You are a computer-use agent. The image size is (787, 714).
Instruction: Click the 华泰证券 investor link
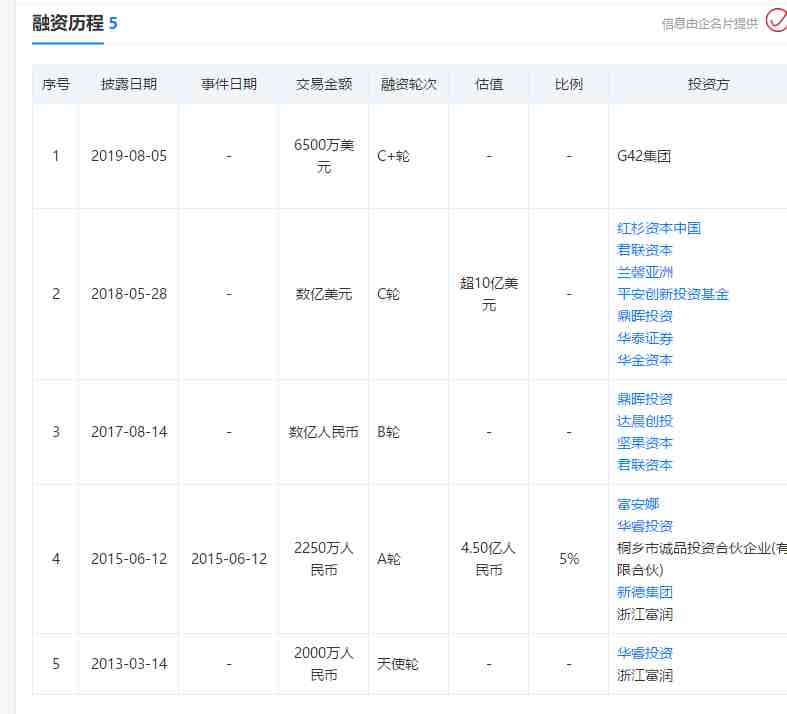point(644,338)
